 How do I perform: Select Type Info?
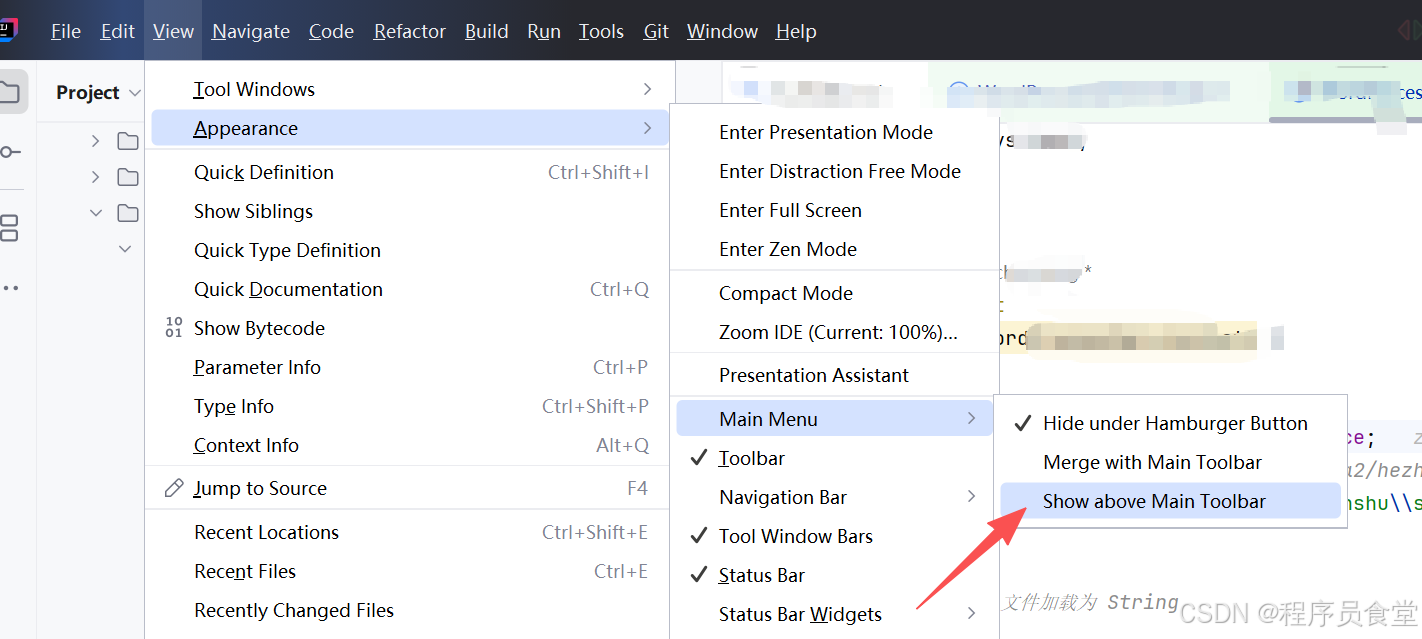(x=410, y=406)
